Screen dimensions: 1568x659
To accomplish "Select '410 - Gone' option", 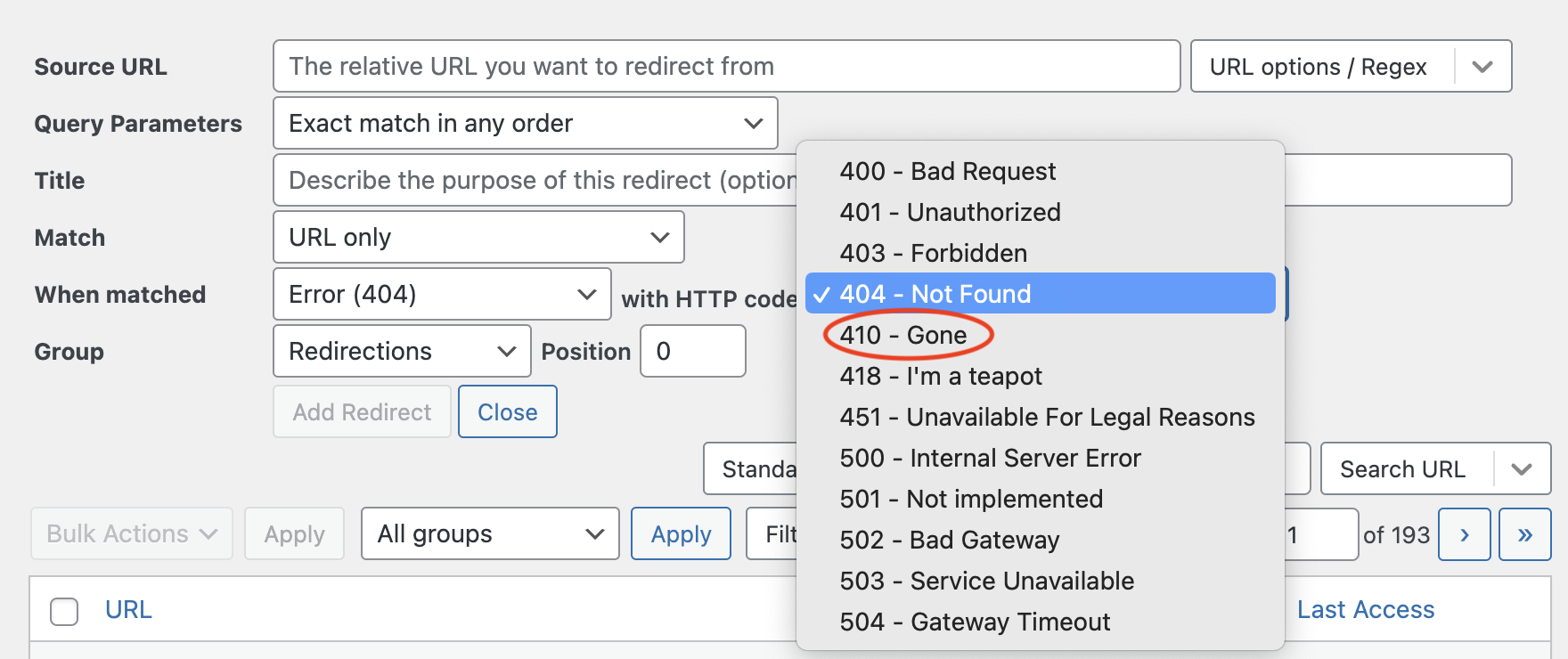I will [x=903, y=336].
